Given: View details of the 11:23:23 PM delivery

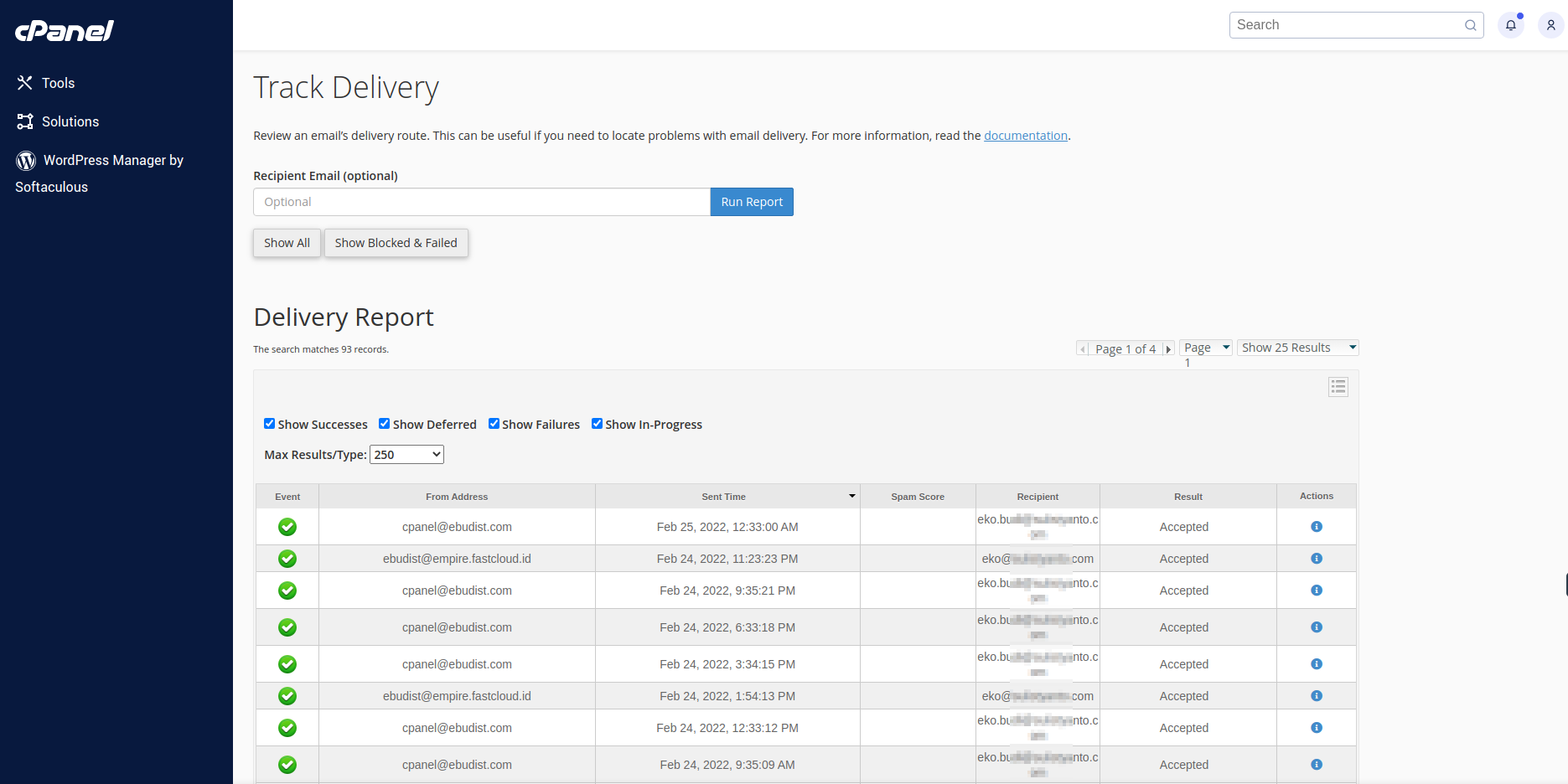Looking at the screenshot, I should (x=1316, y=559).
